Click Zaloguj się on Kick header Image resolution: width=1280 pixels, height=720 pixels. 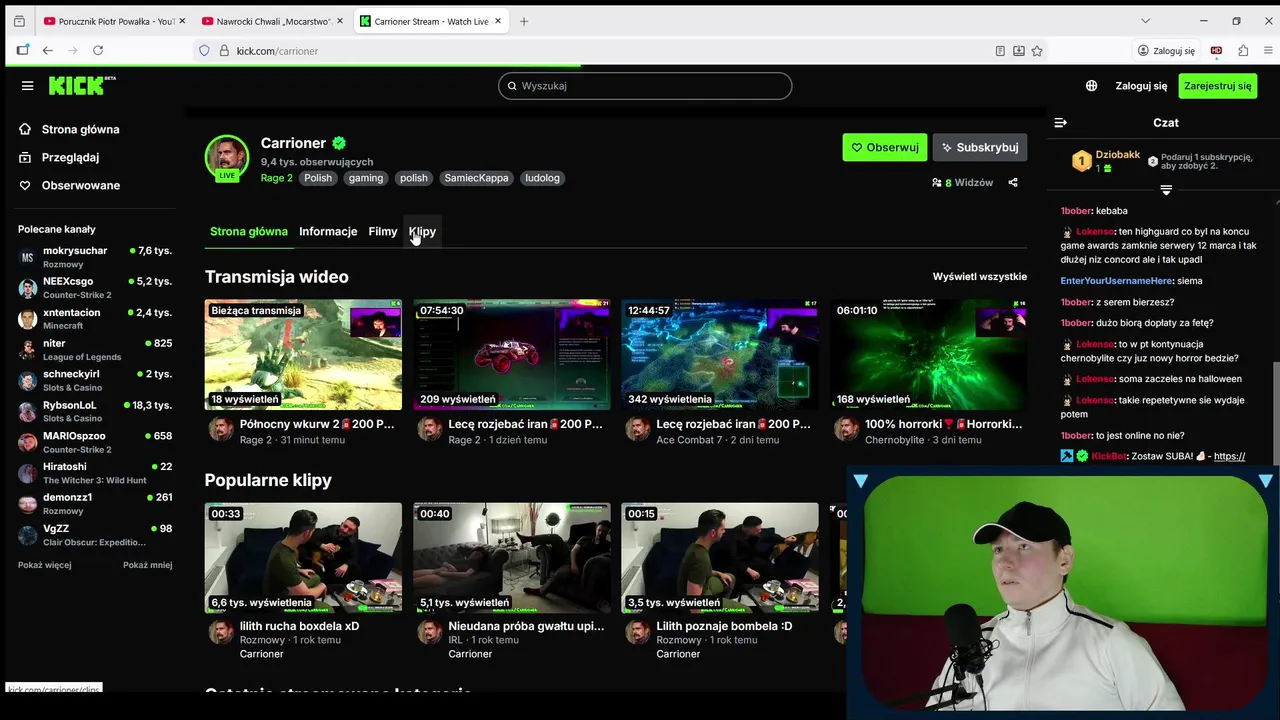pos(1141,86)
